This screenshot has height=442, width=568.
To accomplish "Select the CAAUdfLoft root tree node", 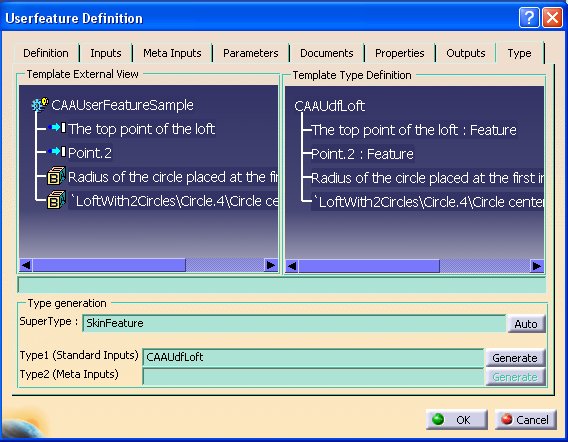I will 329,106.
